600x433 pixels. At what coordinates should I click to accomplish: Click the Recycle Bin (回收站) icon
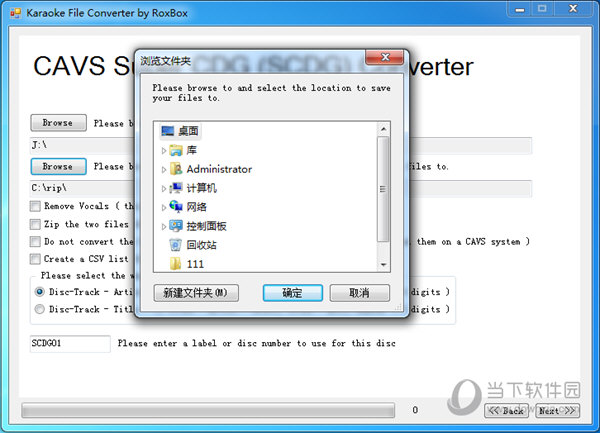point(176,245)
